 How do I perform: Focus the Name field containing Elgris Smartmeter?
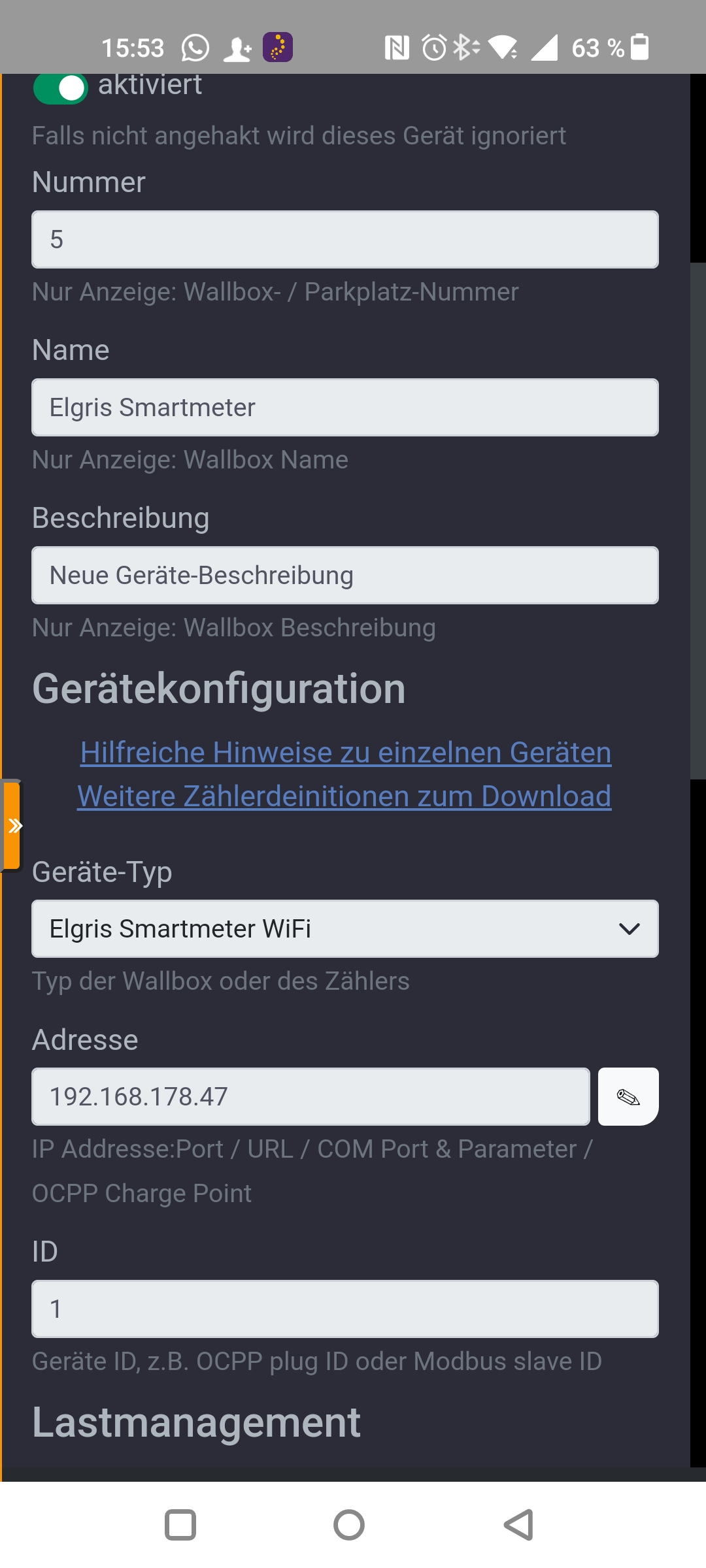345,407
